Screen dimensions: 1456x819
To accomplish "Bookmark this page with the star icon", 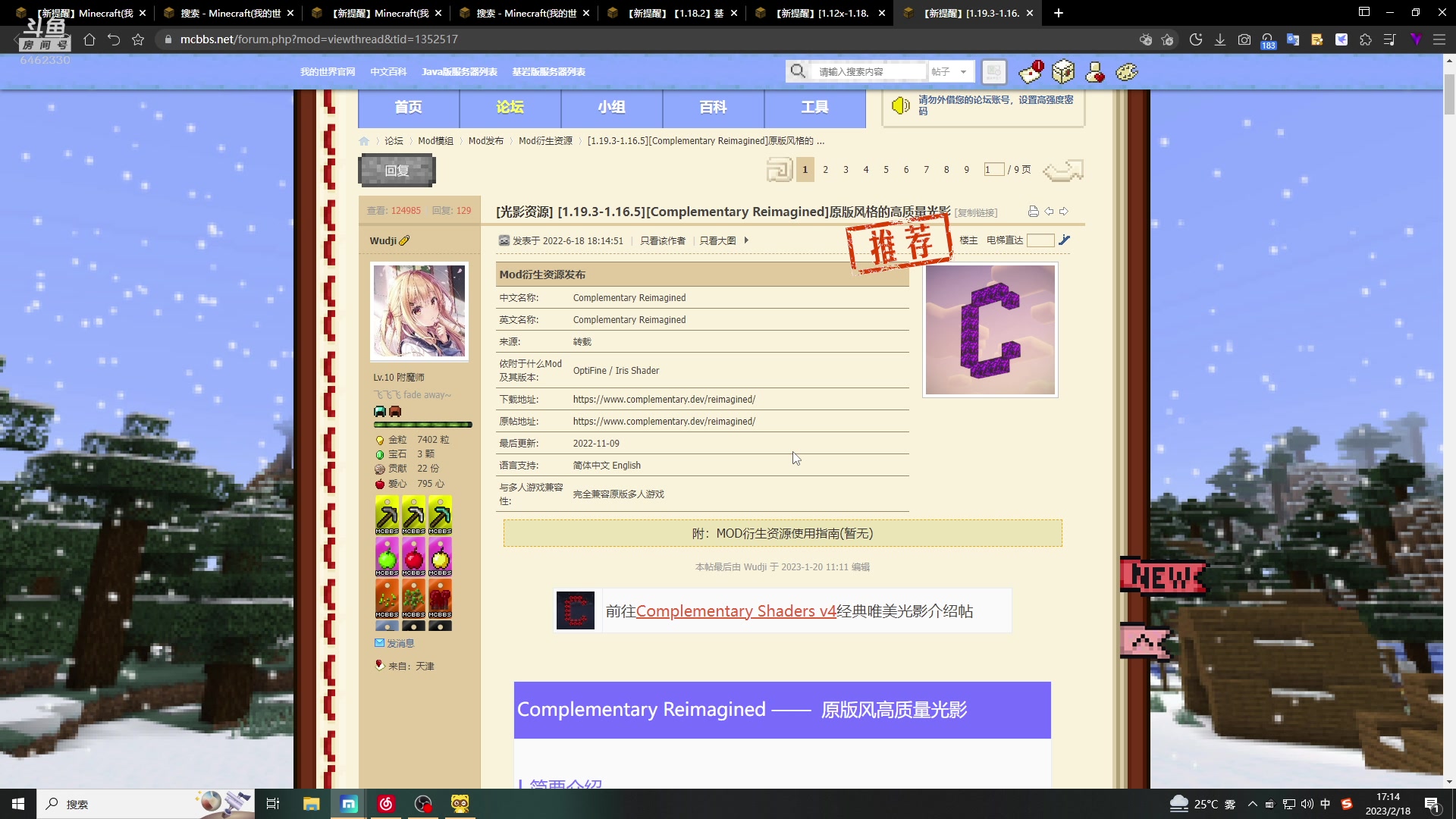I will 138,39.
